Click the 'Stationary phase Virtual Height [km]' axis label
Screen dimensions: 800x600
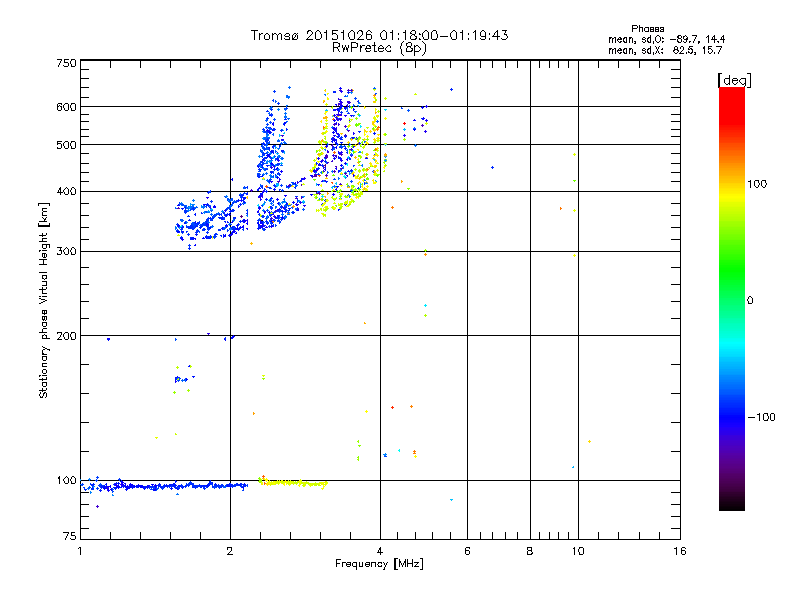coord(44,300)
